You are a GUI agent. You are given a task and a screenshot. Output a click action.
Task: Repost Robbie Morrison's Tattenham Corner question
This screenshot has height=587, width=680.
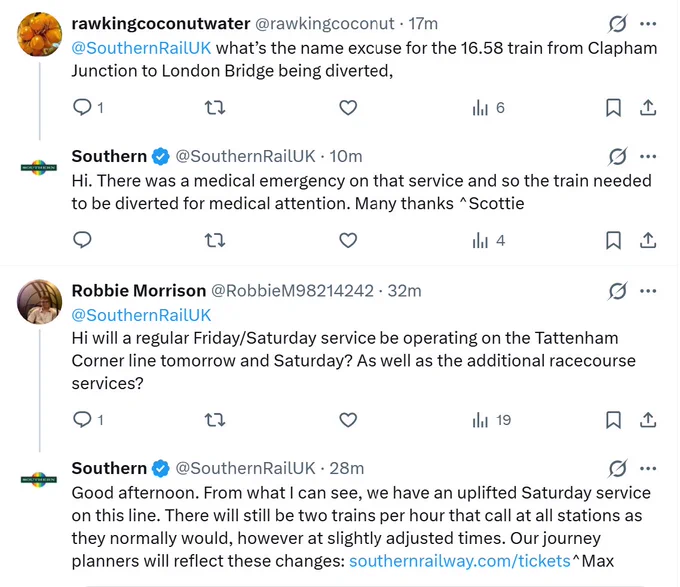tap(215, 420)
